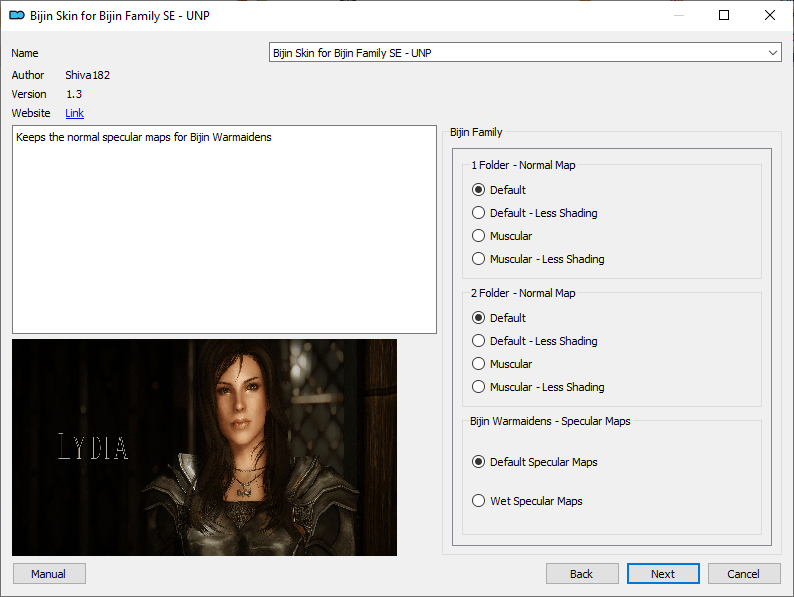Click the installer window title icon

tap(17, 16)
